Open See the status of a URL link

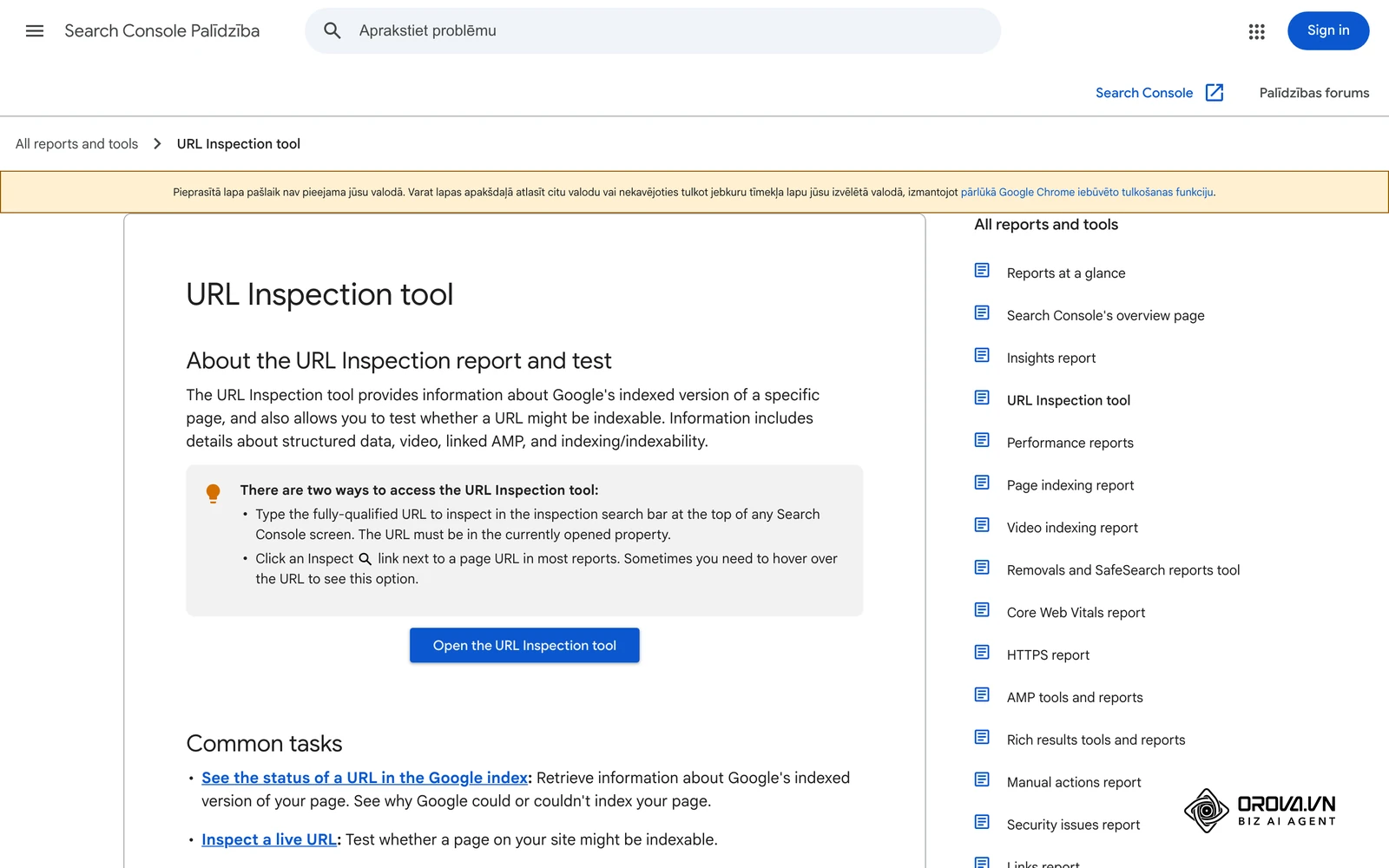[x=365, y=779]
